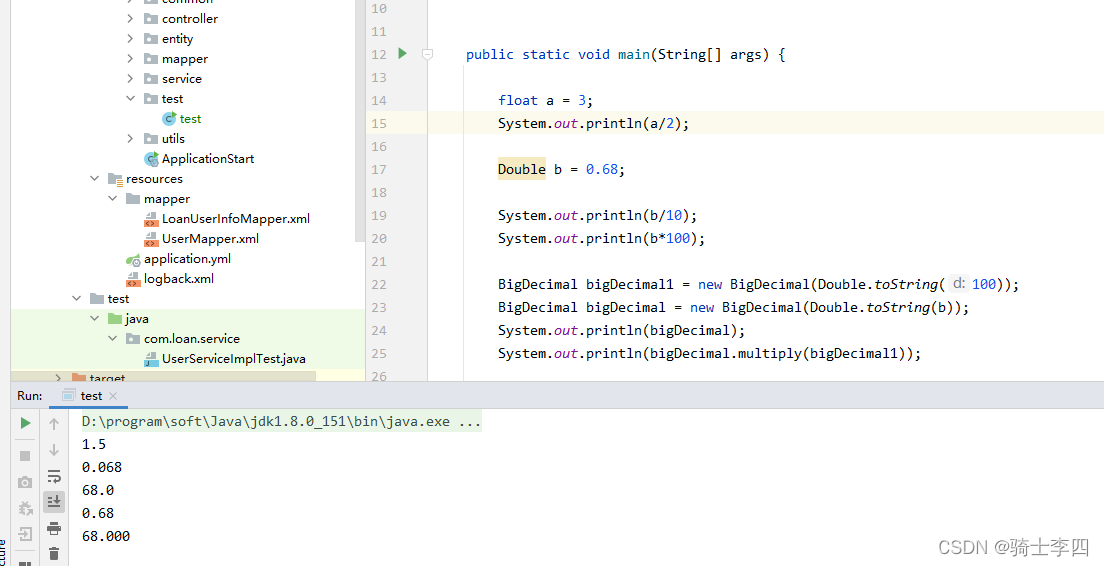This screenshot has width=1104, height=566.
Task: Place cursor on bigDecimal1 declaration line
Action: [758, 284]
